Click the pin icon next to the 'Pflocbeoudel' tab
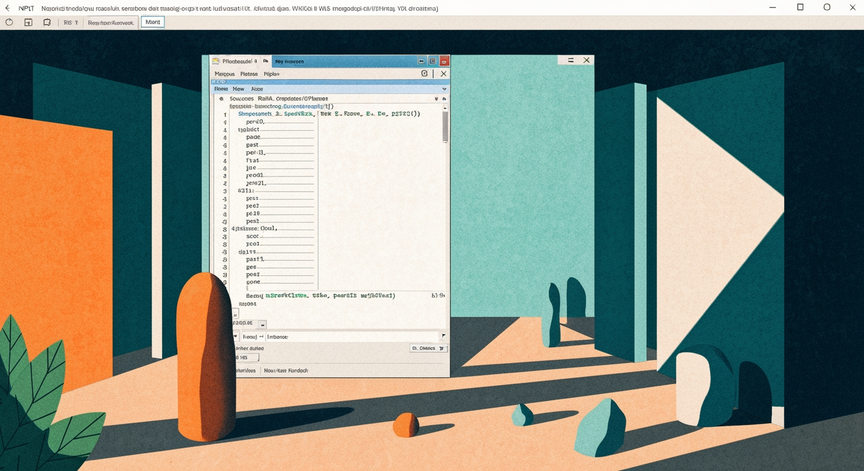 point(265,61)
